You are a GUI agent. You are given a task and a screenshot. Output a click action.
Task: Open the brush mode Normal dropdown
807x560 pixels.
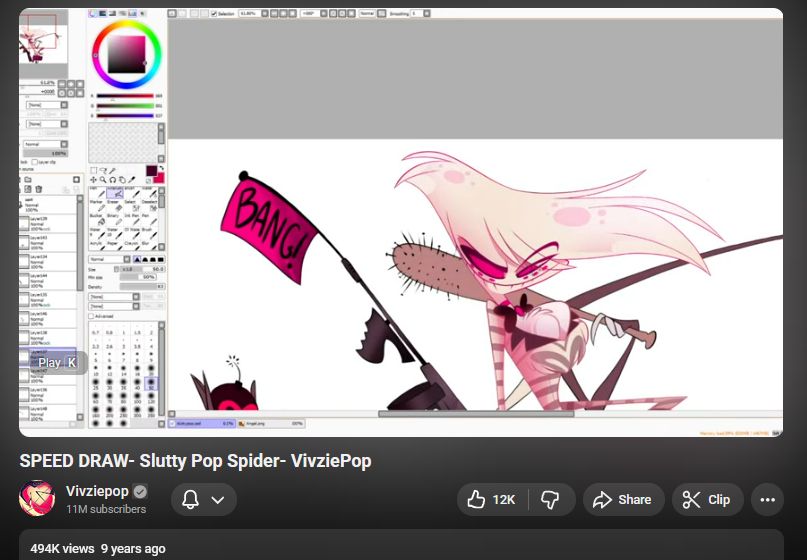point(110,259)
